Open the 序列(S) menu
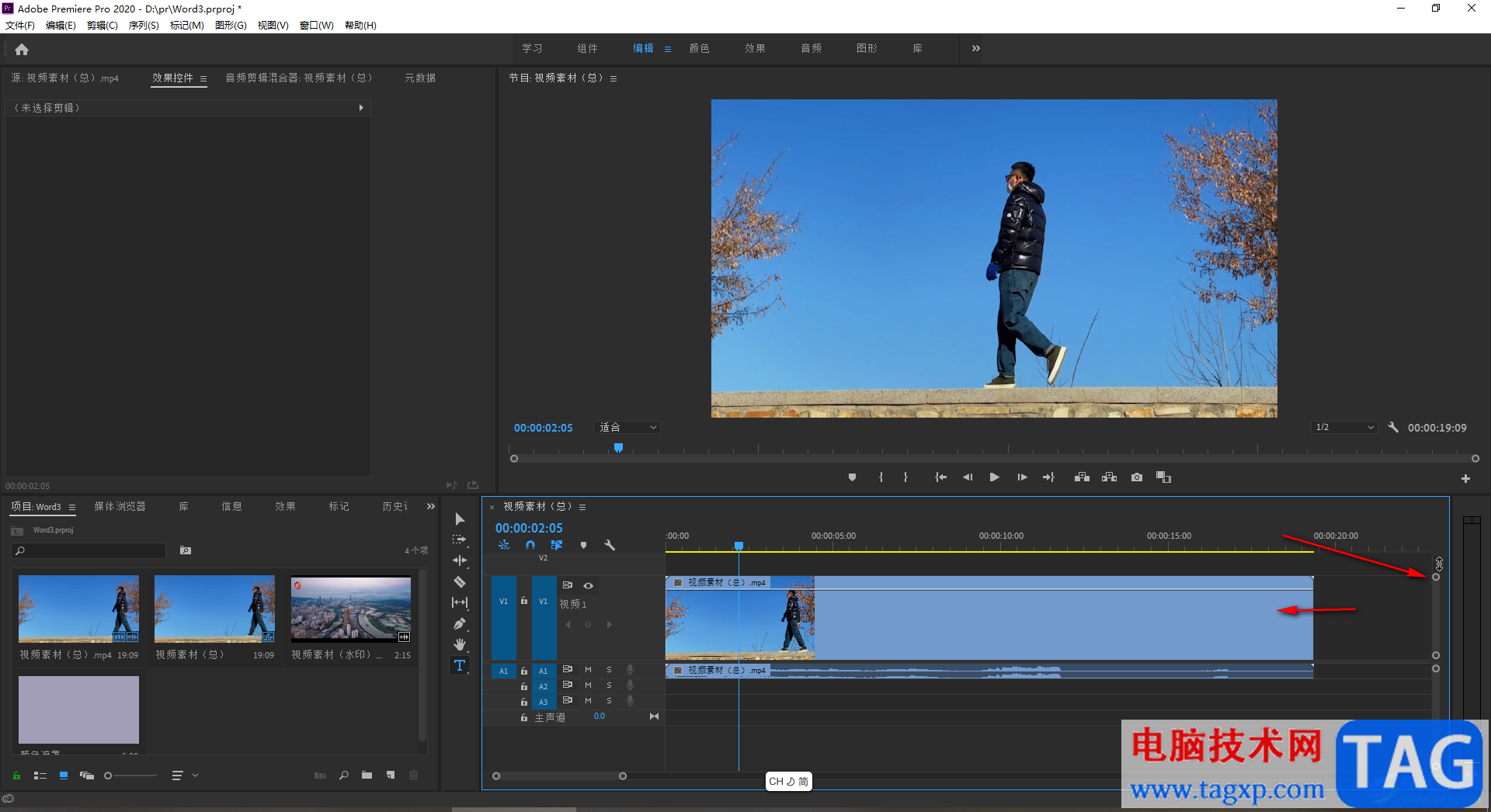The width and height of the screenshot is (1491, 812). pyautogui.click(x=144, y=26)
